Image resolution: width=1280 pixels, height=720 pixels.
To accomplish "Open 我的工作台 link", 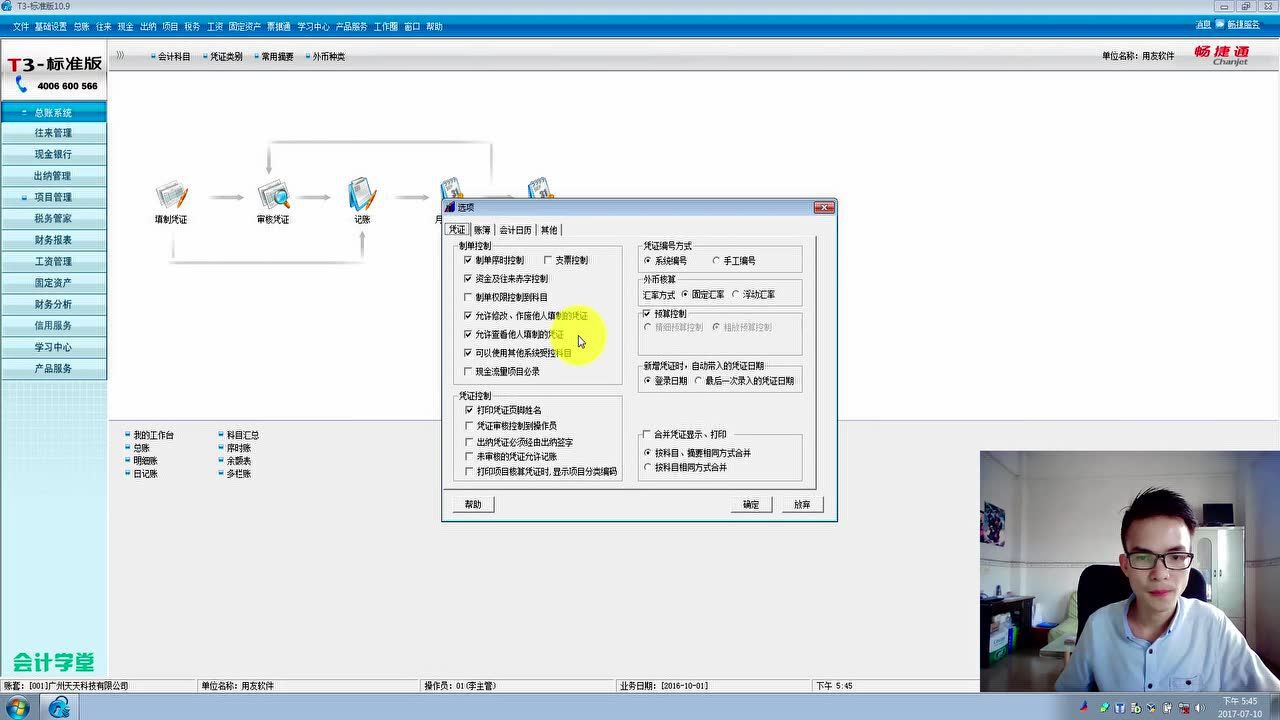I will 153,435.
